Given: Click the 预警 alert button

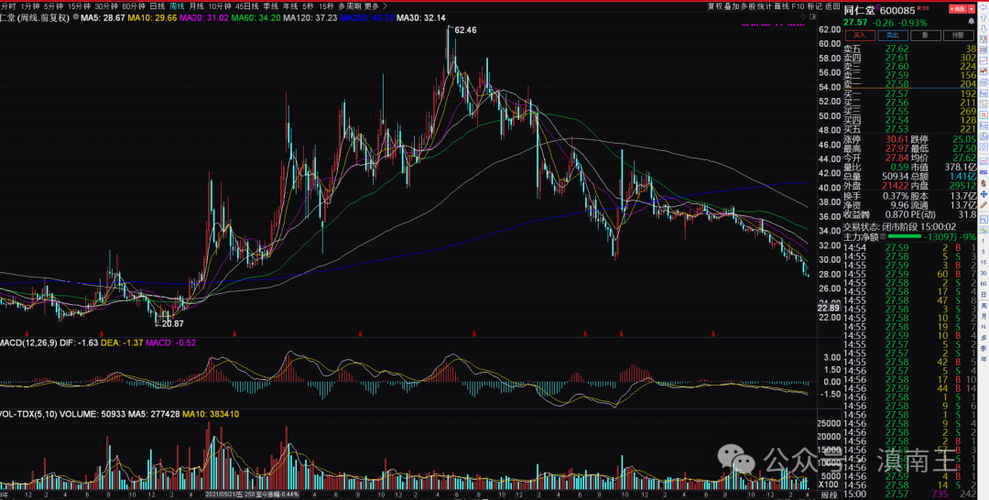Looking at the screenshot, I should coord(959,35).
